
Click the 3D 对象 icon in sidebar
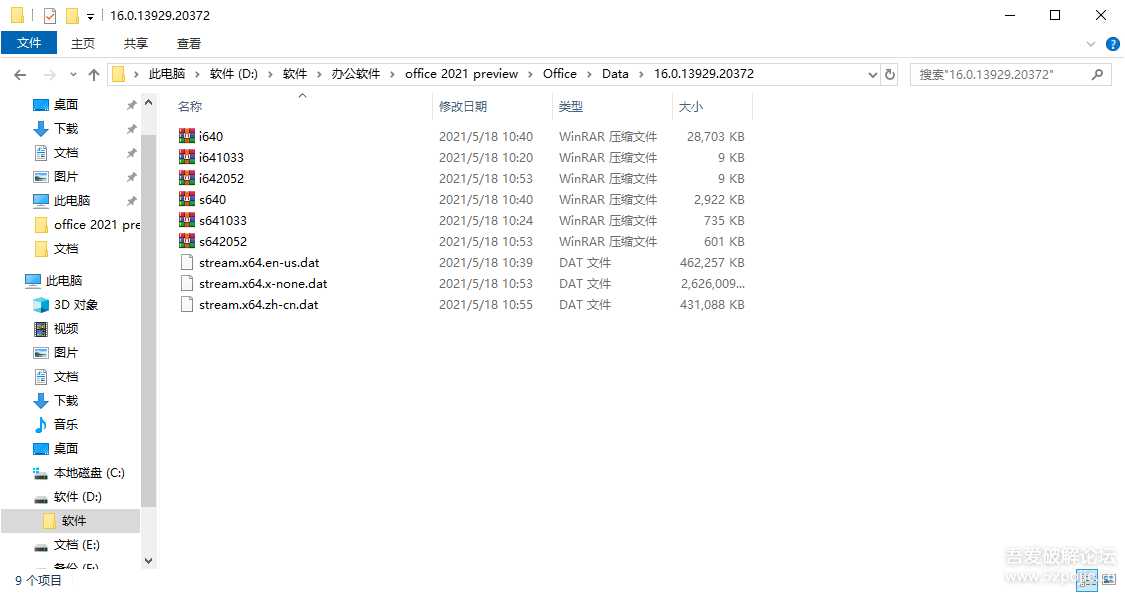[41, 305]
